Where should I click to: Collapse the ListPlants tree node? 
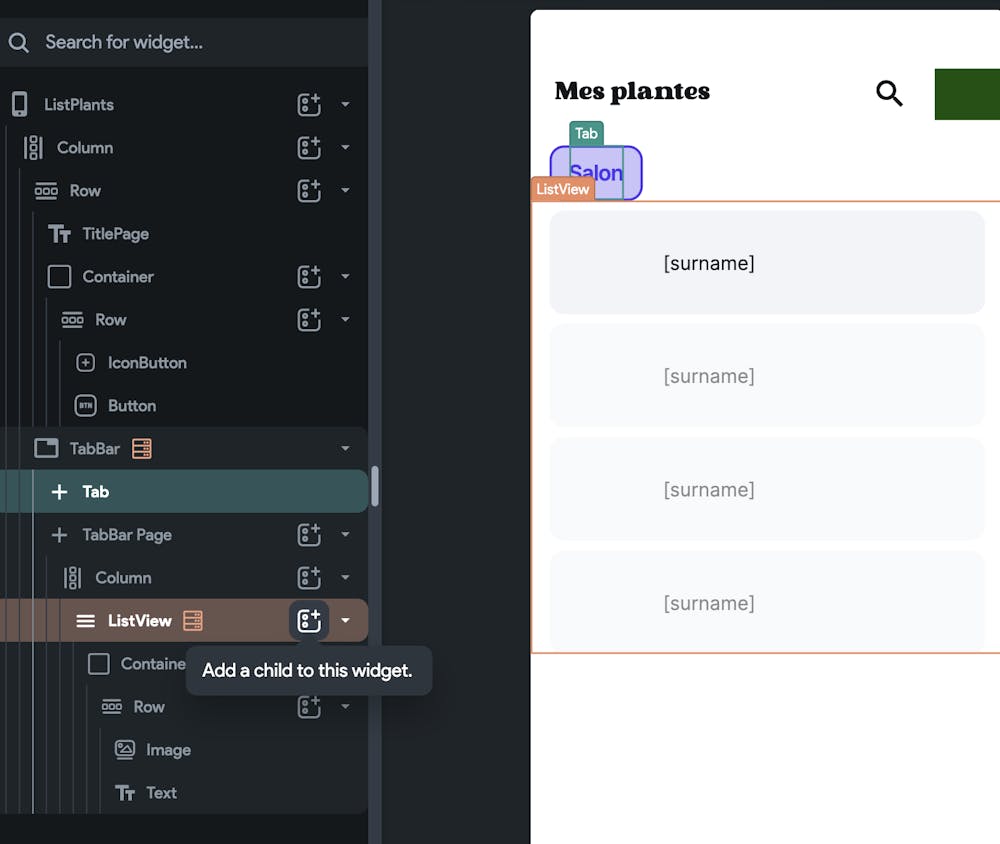[x=345, y=104]
